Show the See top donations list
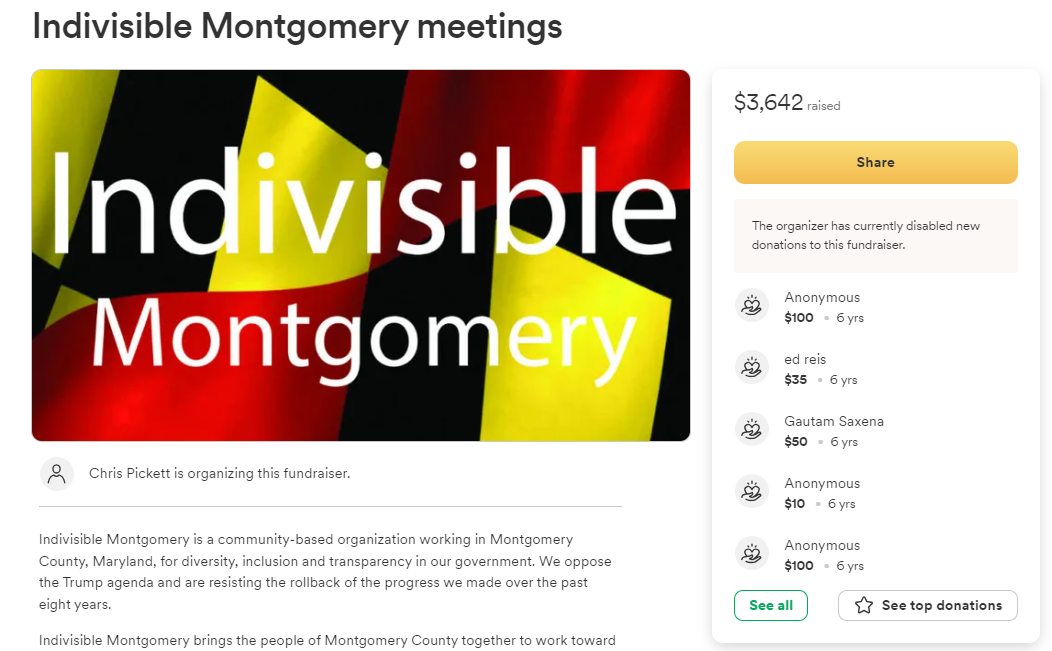The image size is (1052, 651). 928,606
